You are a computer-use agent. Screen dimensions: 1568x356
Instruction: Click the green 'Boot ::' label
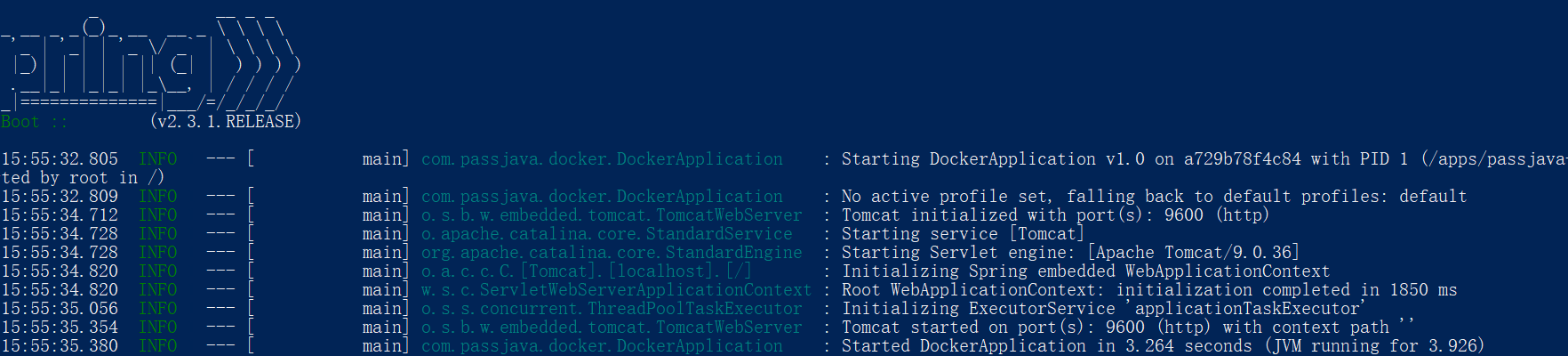click(x=34, y=122)
